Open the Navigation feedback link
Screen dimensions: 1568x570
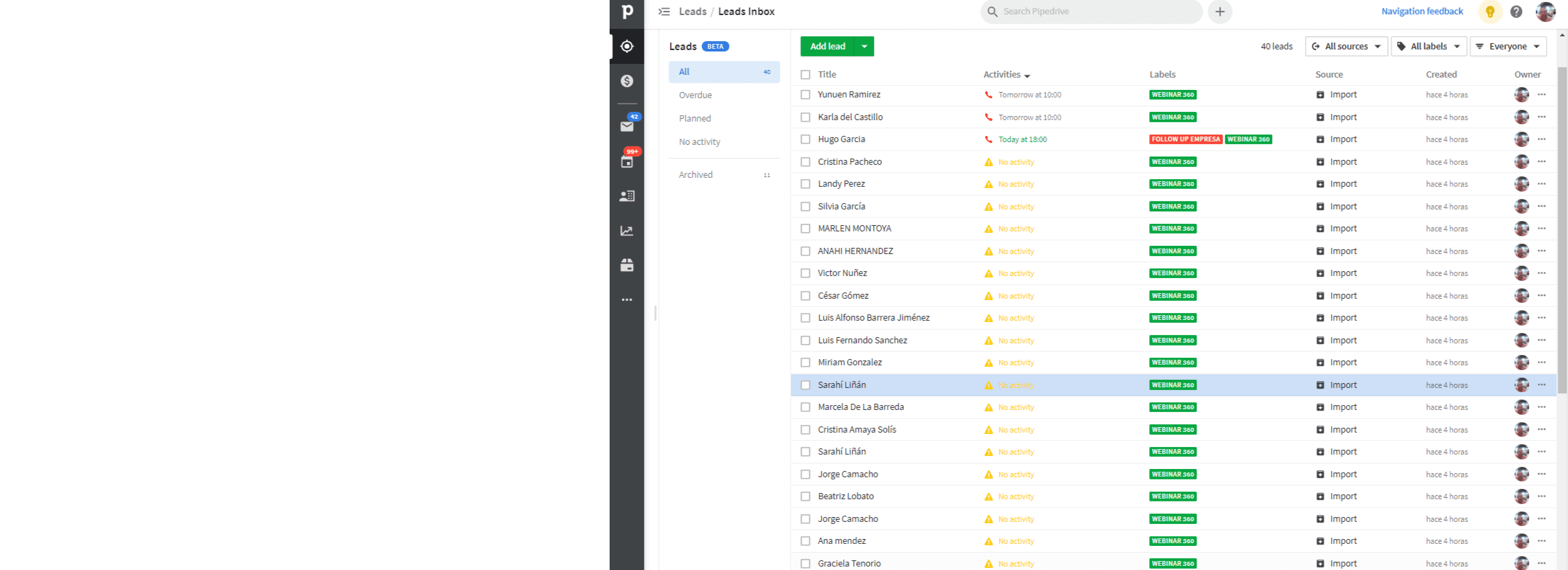tap(1422, 12)
